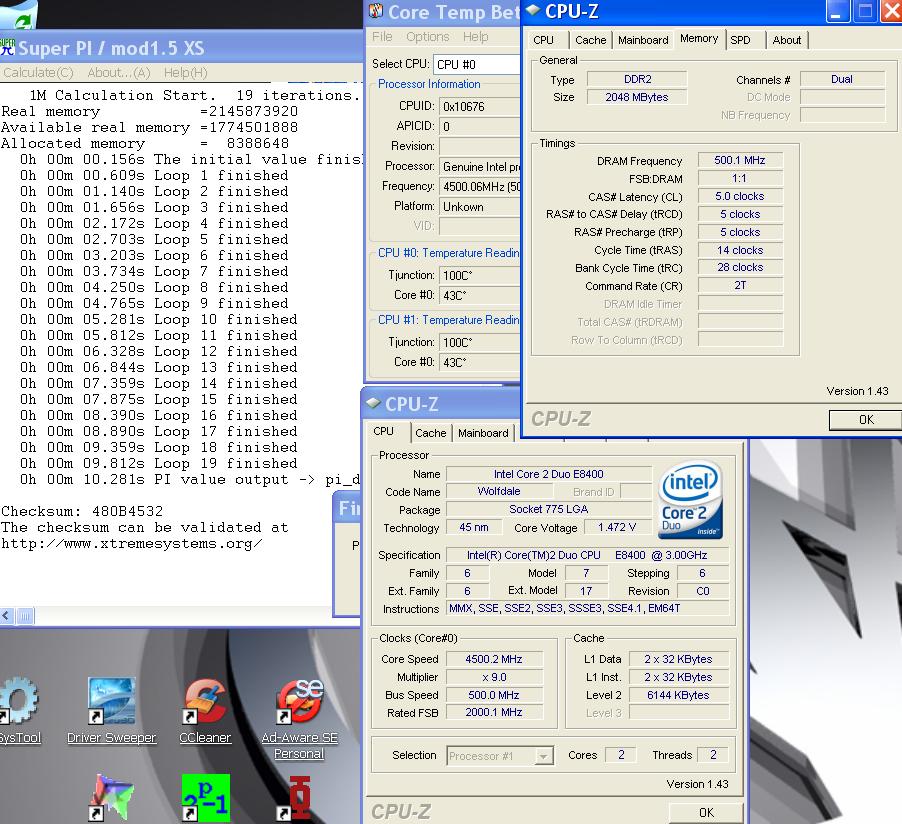Image resolution: width=902 pixels, height=824 pixels.
Task: Open the Driver Sweeper desktop shortcut
Action: click(111, 700)
